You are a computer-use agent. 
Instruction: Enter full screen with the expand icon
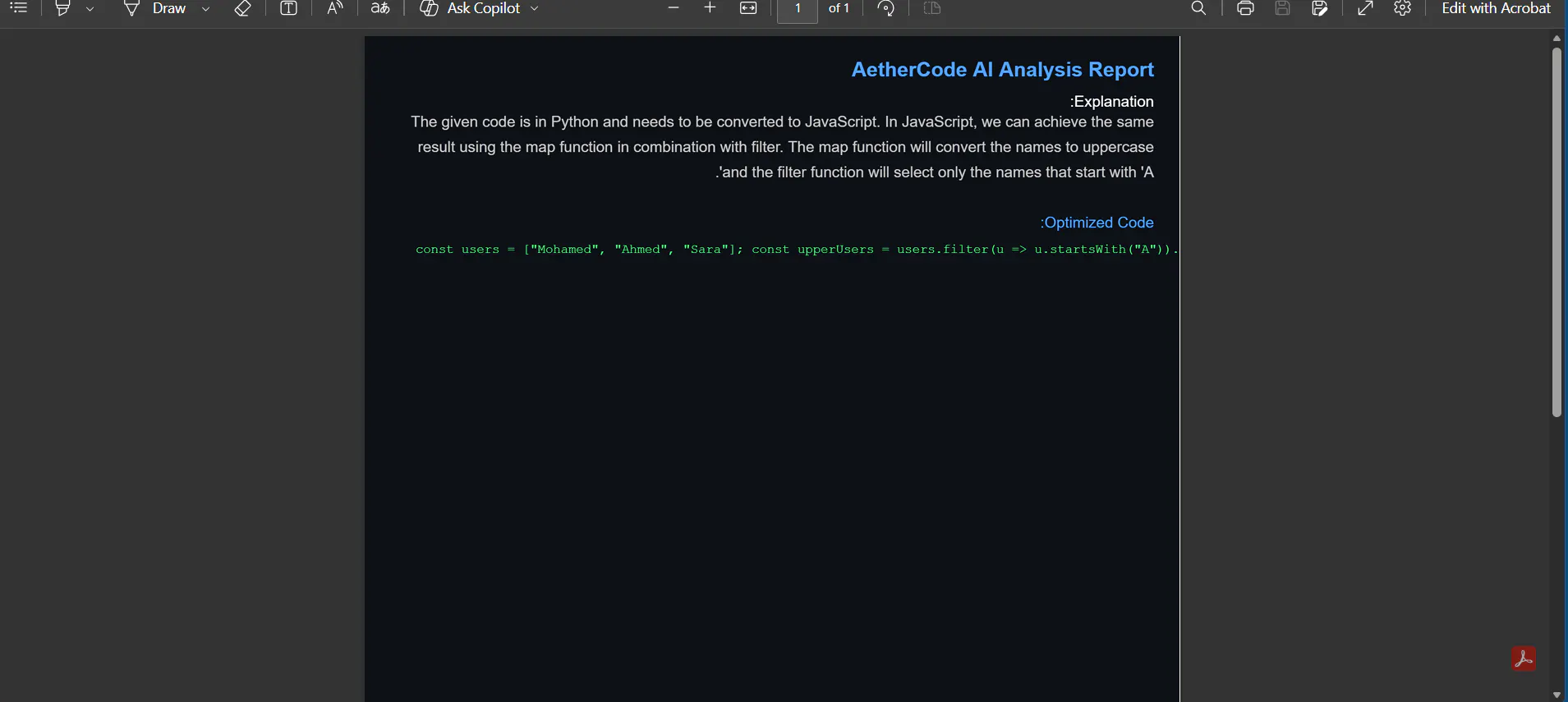click(x=1365, y=8)
